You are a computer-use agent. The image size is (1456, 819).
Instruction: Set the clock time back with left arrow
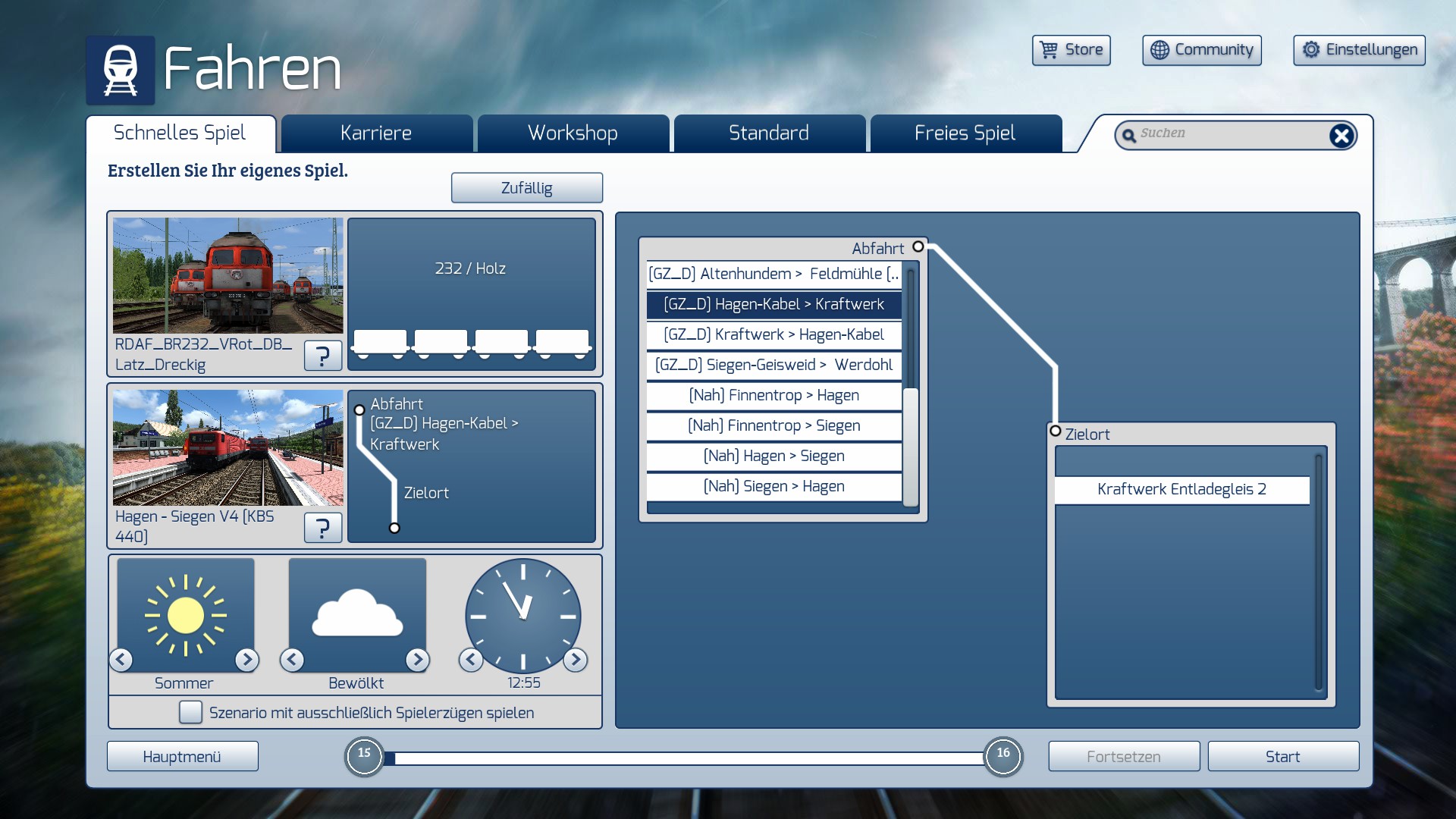point(471,660)
